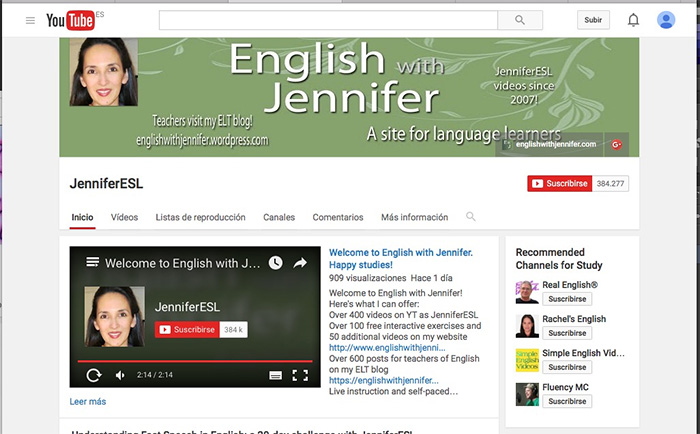Open the video playlist menu icon
The height and width of the screenshot is (434, 700).
[x=92, y=262]
